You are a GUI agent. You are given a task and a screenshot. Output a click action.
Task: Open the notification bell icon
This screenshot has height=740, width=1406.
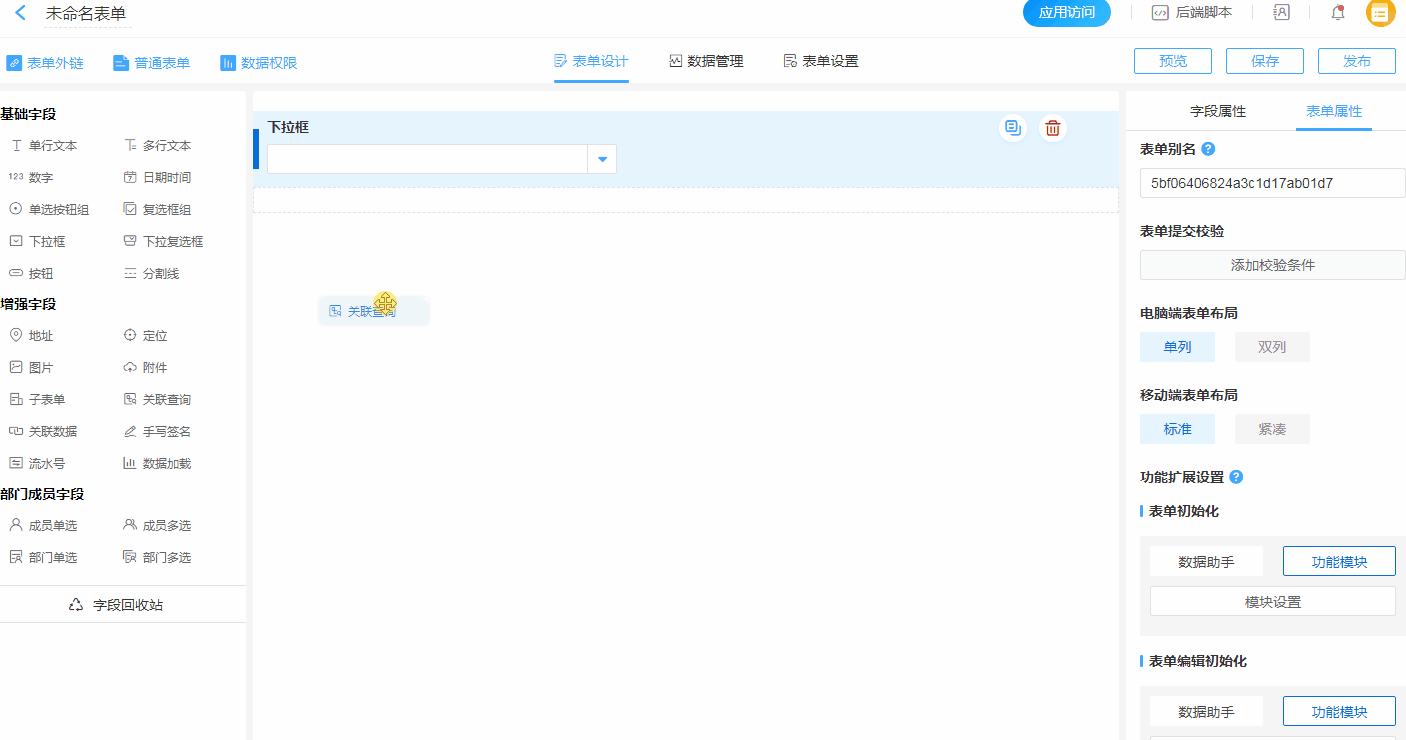pos(1337,13)
